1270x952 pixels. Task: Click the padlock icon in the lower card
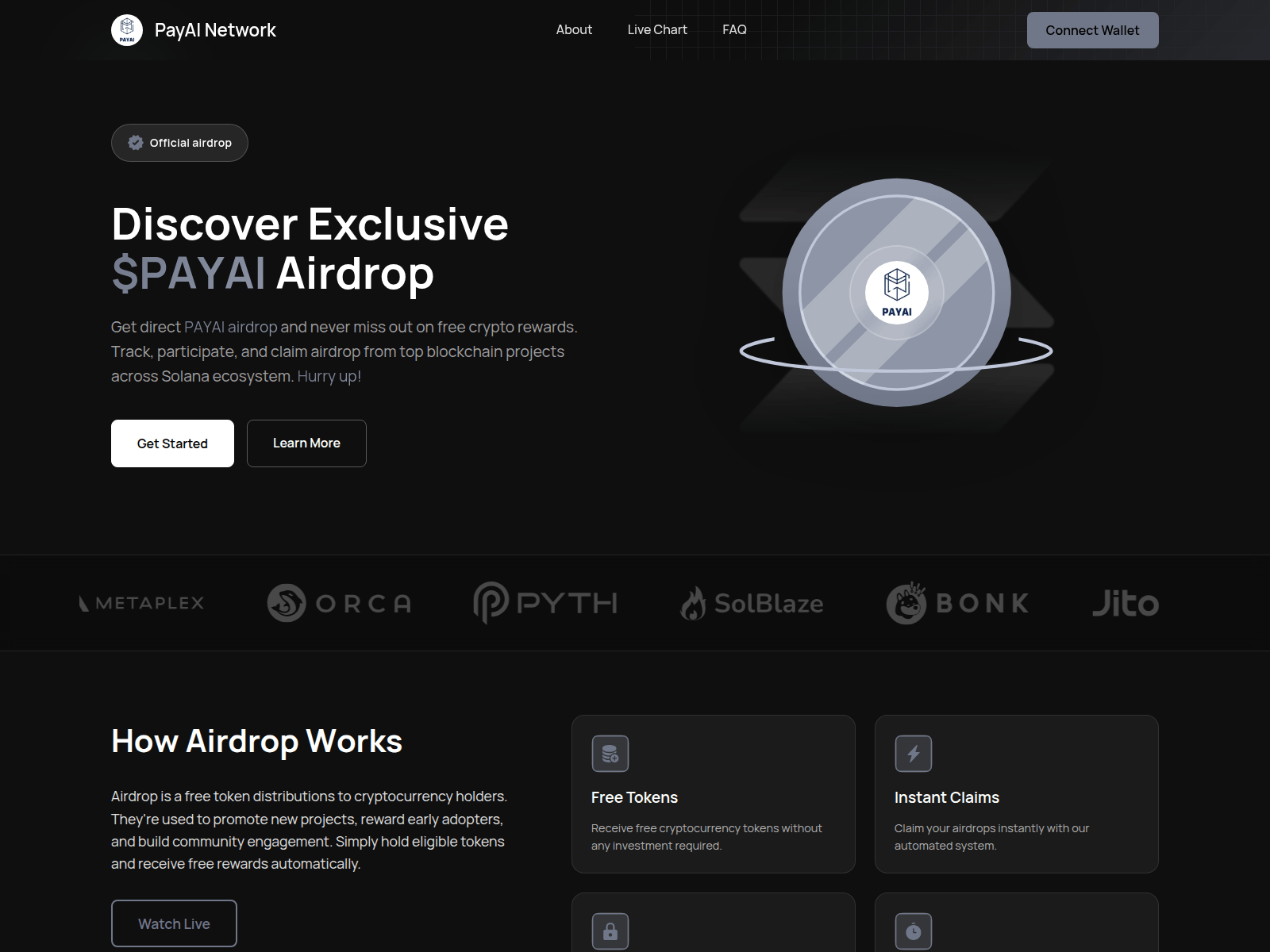(x=610, y=930)
